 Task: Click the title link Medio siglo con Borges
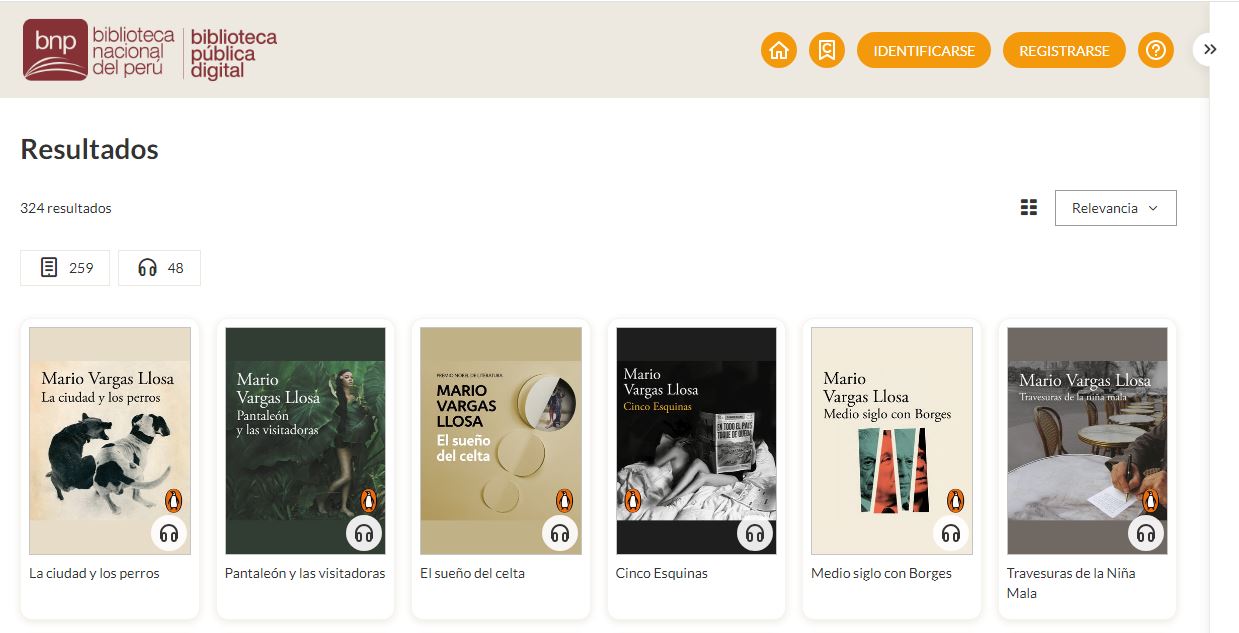[x=881, y=574]
